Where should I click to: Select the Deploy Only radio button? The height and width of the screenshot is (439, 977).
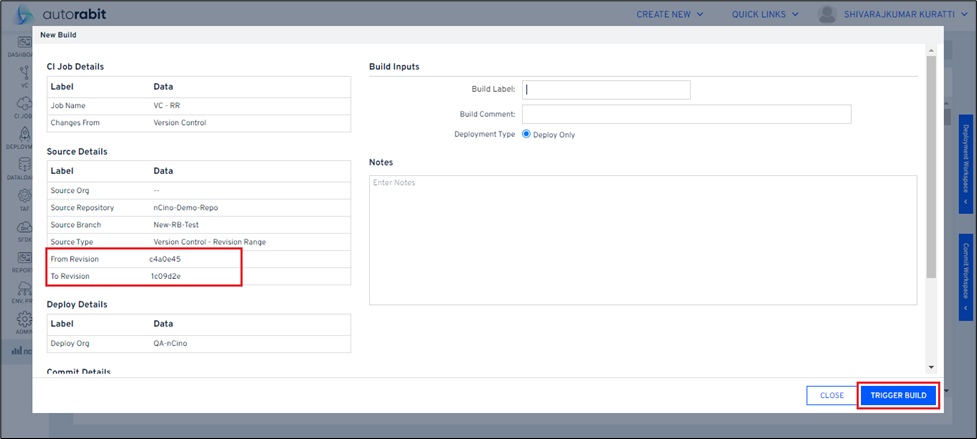[526, 134]
